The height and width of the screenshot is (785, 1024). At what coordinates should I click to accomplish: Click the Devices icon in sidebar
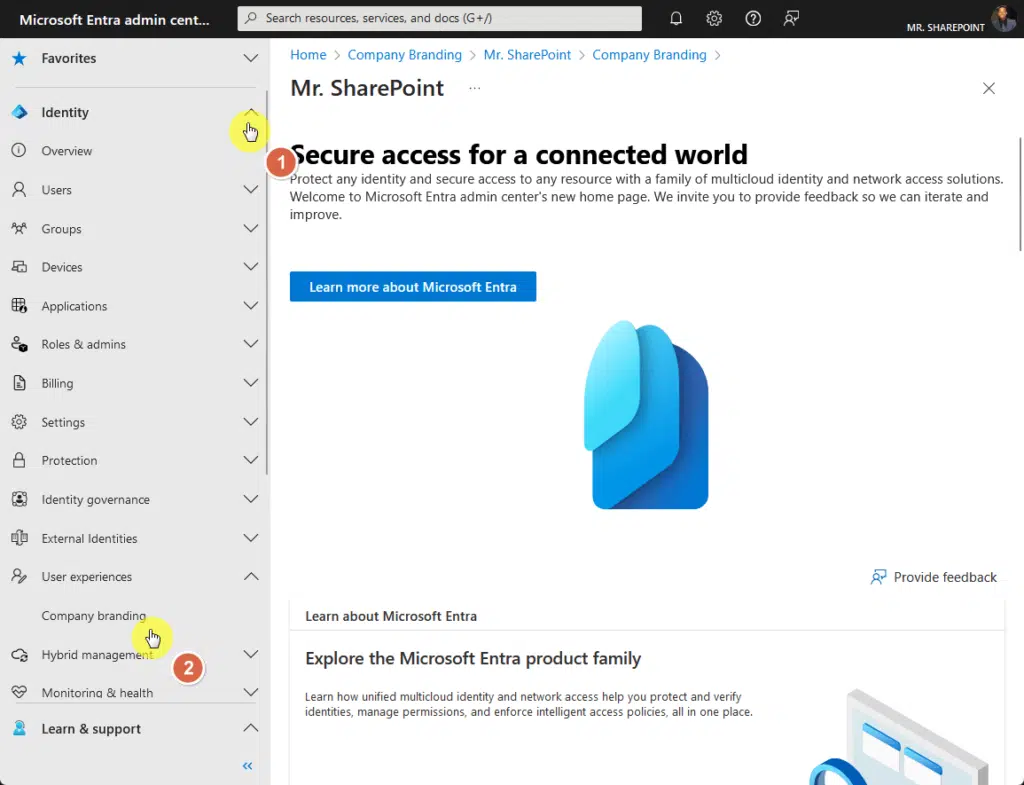tap(19, 267)
